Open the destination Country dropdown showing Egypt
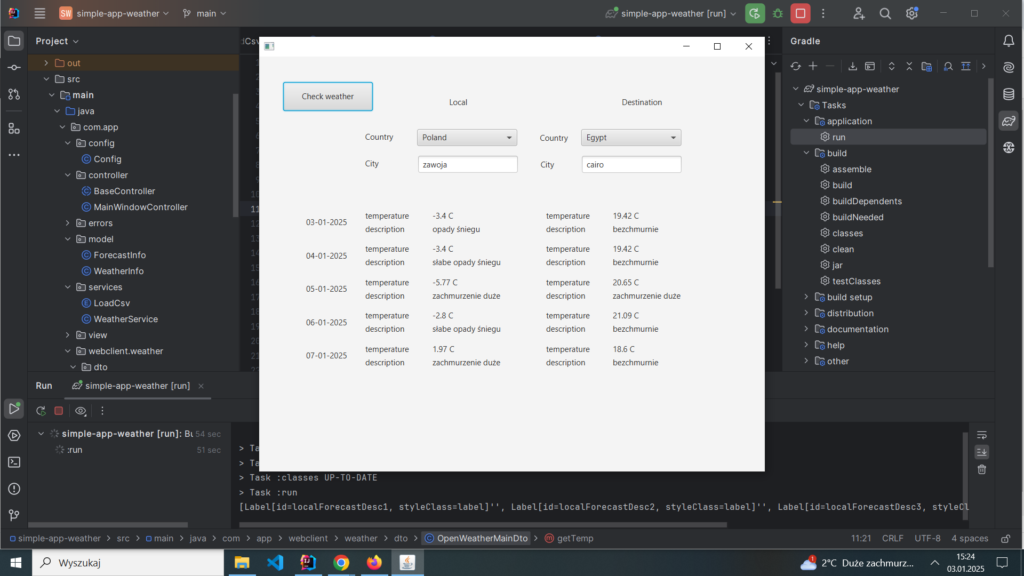Viewport: 1024px width, 576px height. [630, 138]
